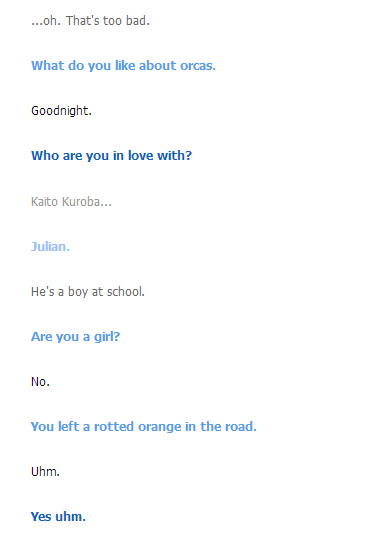Click the word 'love' in the dark blue question
This screenshot has height=542, width=367.
(x=141, y=156)
